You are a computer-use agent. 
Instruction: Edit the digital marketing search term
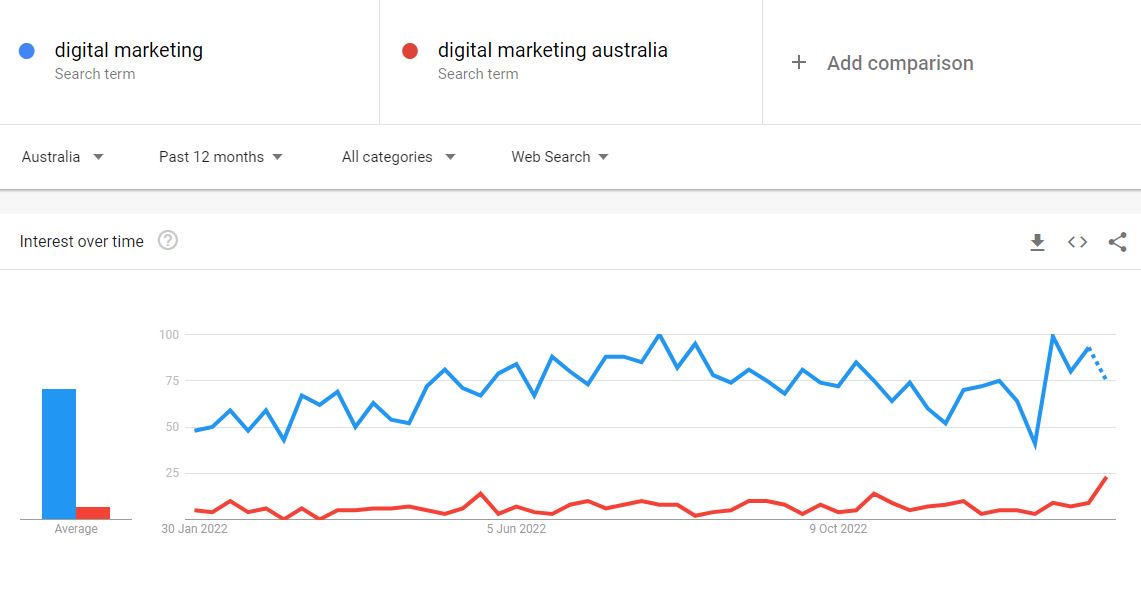(129, 50)
